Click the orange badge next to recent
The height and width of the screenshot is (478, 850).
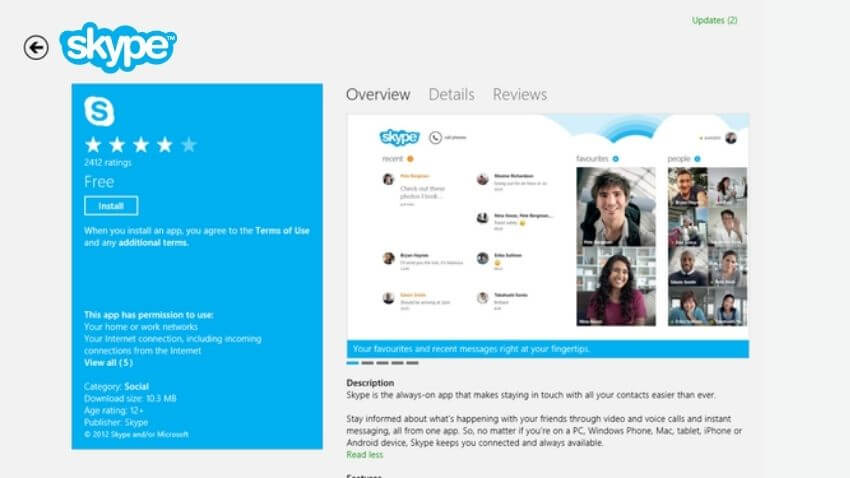(410, 159)
